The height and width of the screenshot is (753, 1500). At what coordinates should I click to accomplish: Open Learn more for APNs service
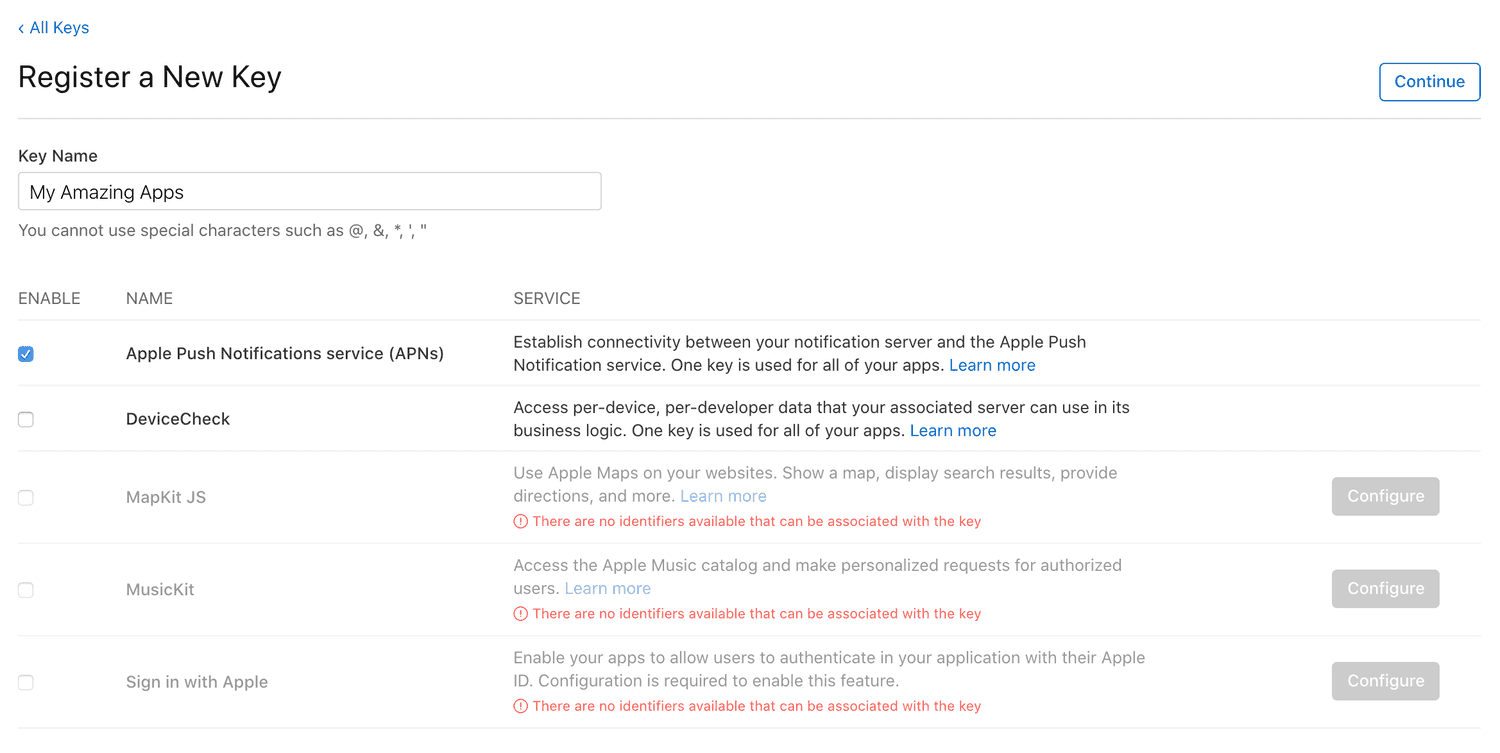[x=992, y=365]
